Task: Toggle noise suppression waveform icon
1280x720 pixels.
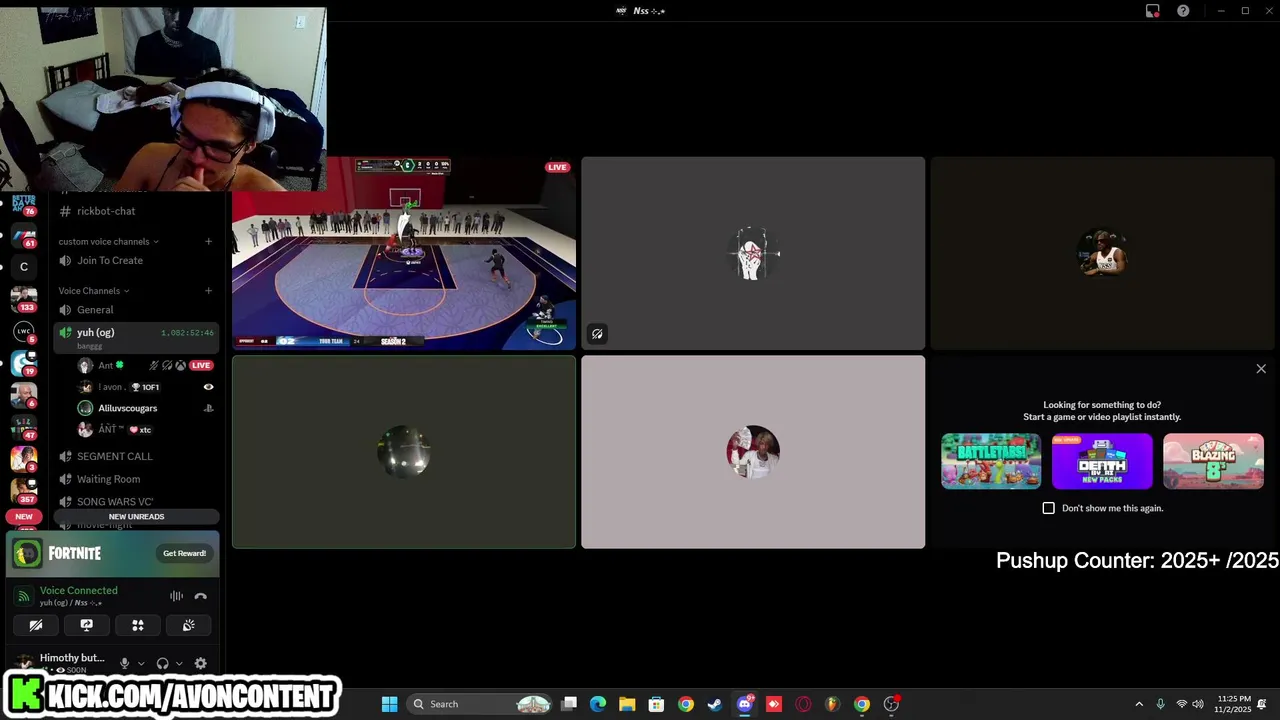Action: click(176, 596)
